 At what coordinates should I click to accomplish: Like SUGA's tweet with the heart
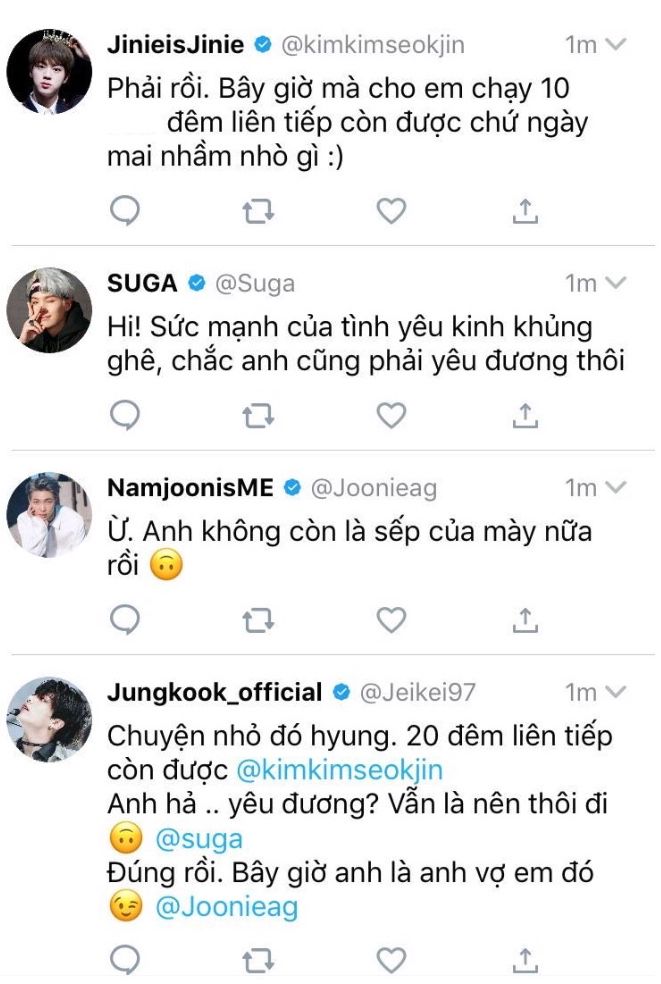click(x=391, y=414)
